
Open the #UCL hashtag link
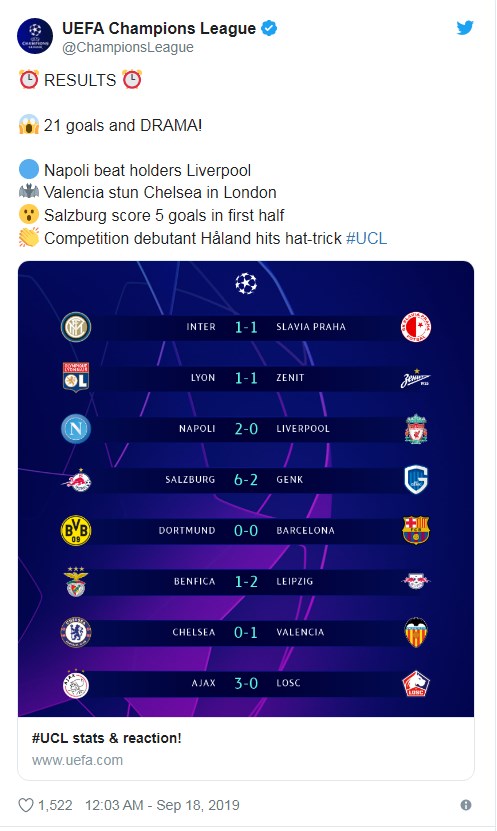click(366, 238)
